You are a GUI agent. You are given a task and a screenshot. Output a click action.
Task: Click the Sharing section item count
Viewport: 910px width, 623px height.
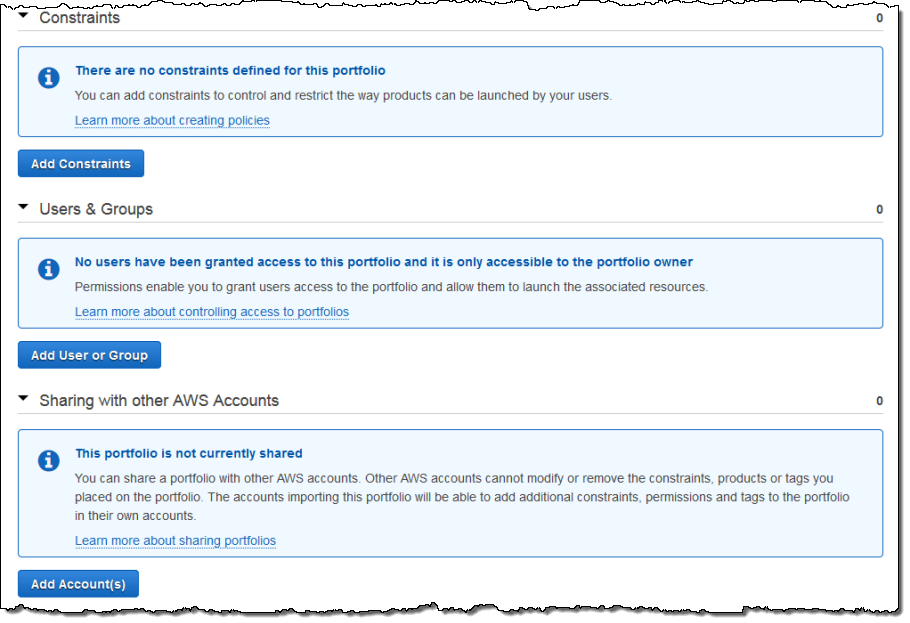pos(879,401)
